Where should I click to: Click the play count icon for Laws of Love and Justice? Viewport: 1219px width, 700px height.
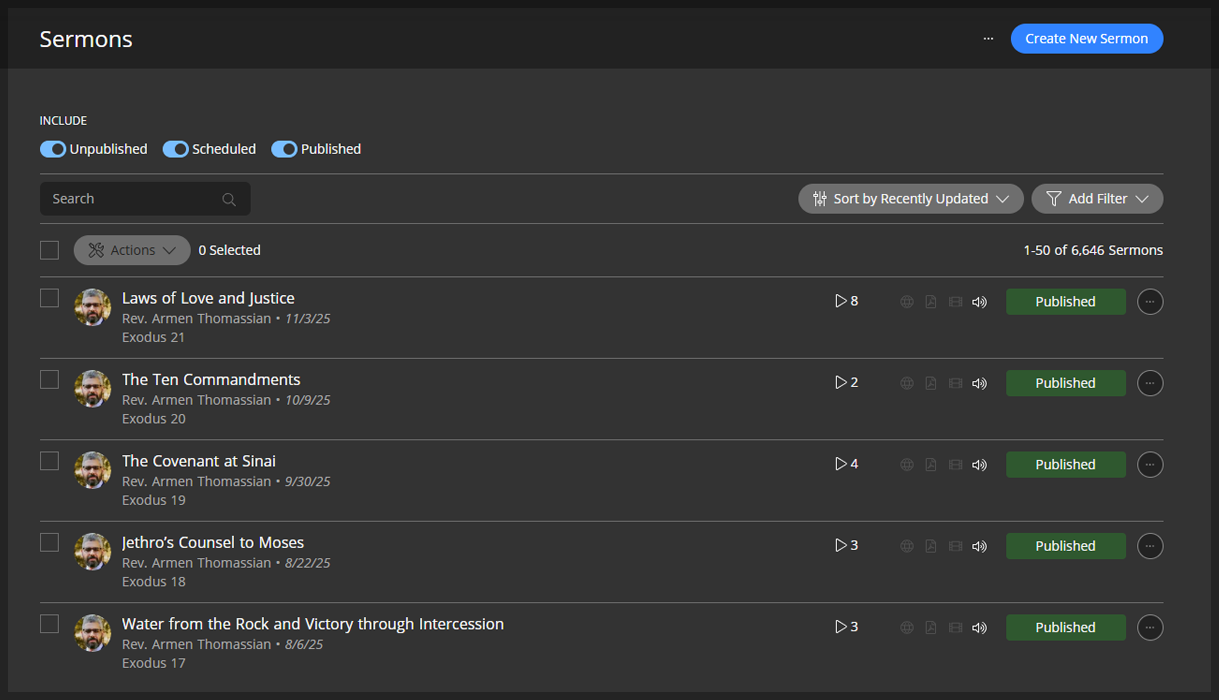pyautogui.click(x=841, y=301)
